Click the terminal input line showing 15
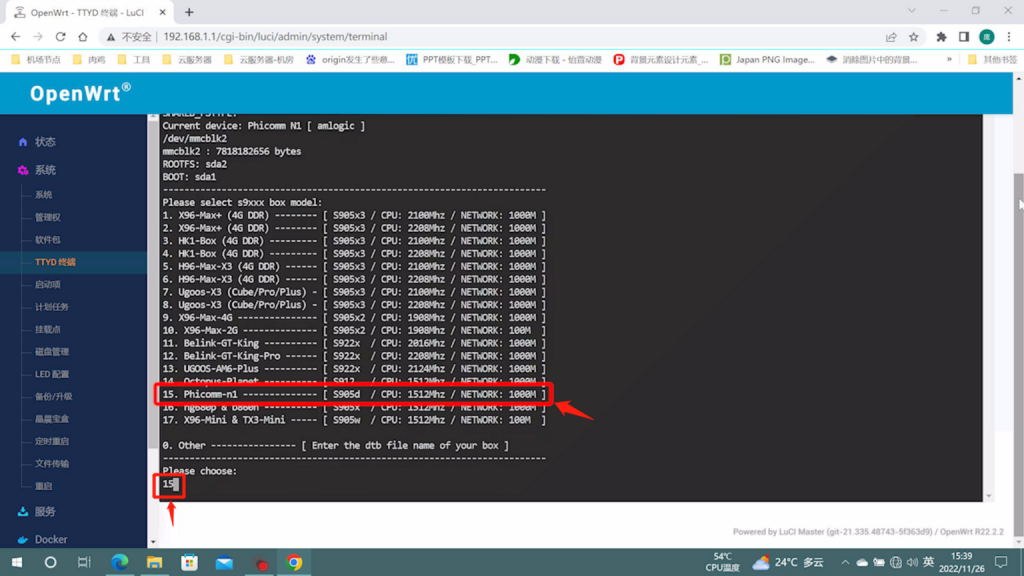 coord(170,484)
